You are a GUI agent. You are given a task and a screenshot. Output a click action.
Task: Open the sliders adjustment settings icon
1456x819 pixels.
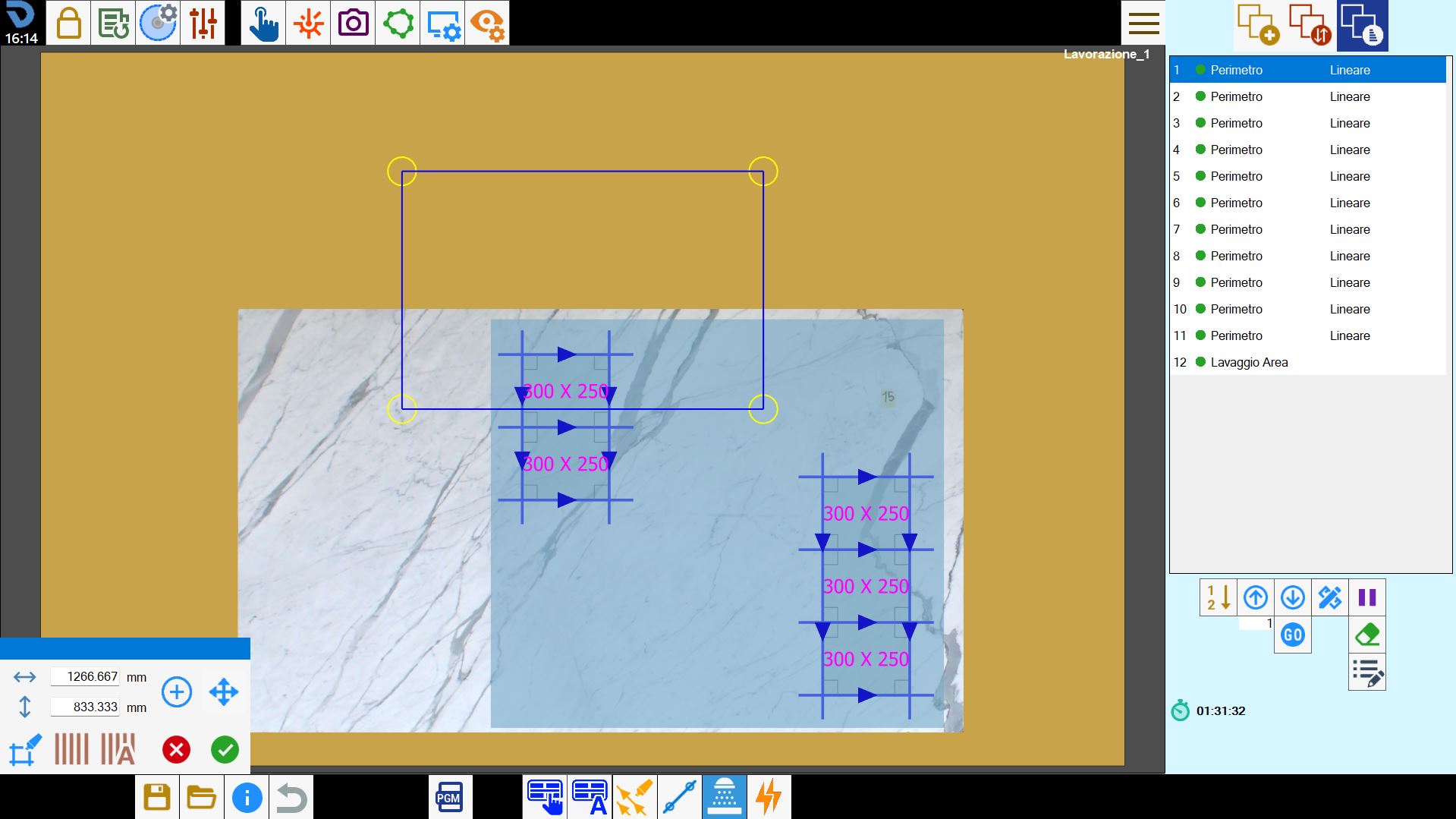(x=203, y=23)
